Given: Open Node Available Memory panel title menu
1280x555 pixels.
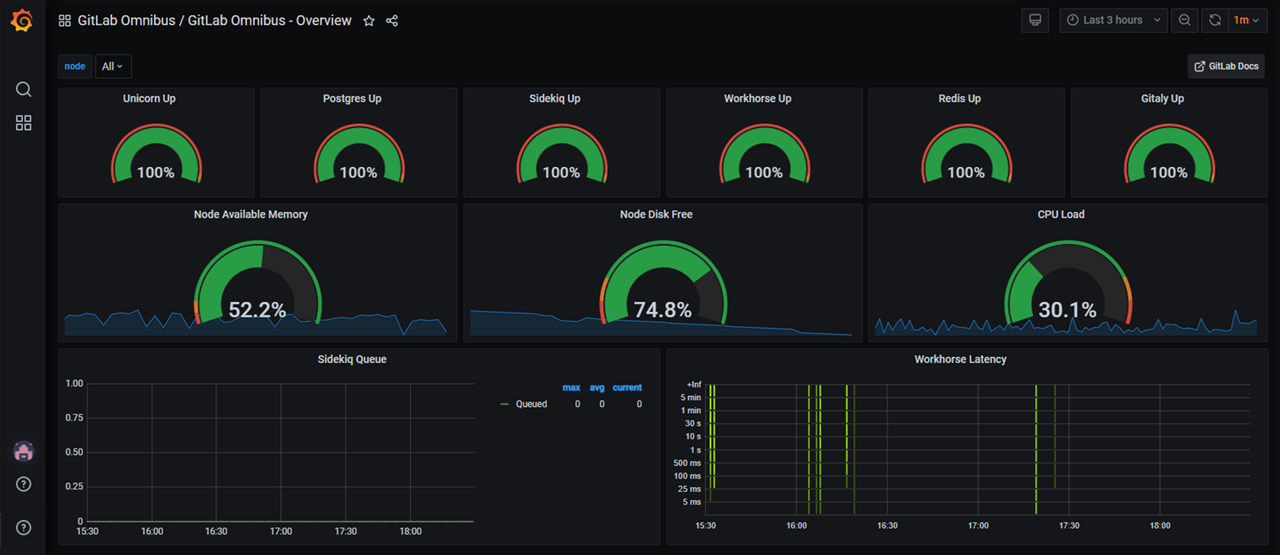Looking at the screenshot, I should click(251, 214).
